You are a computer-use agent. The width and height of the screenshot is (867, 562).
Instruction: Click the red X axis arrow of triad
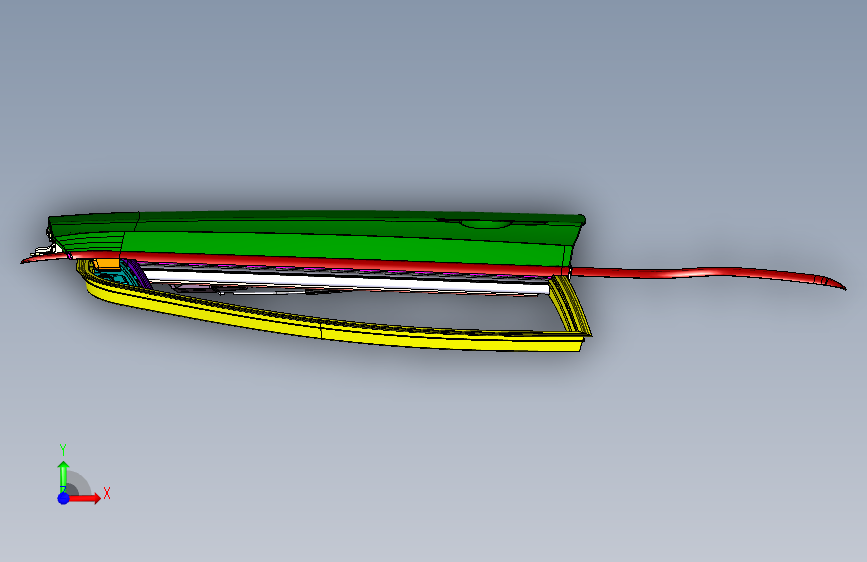(85, 498)
